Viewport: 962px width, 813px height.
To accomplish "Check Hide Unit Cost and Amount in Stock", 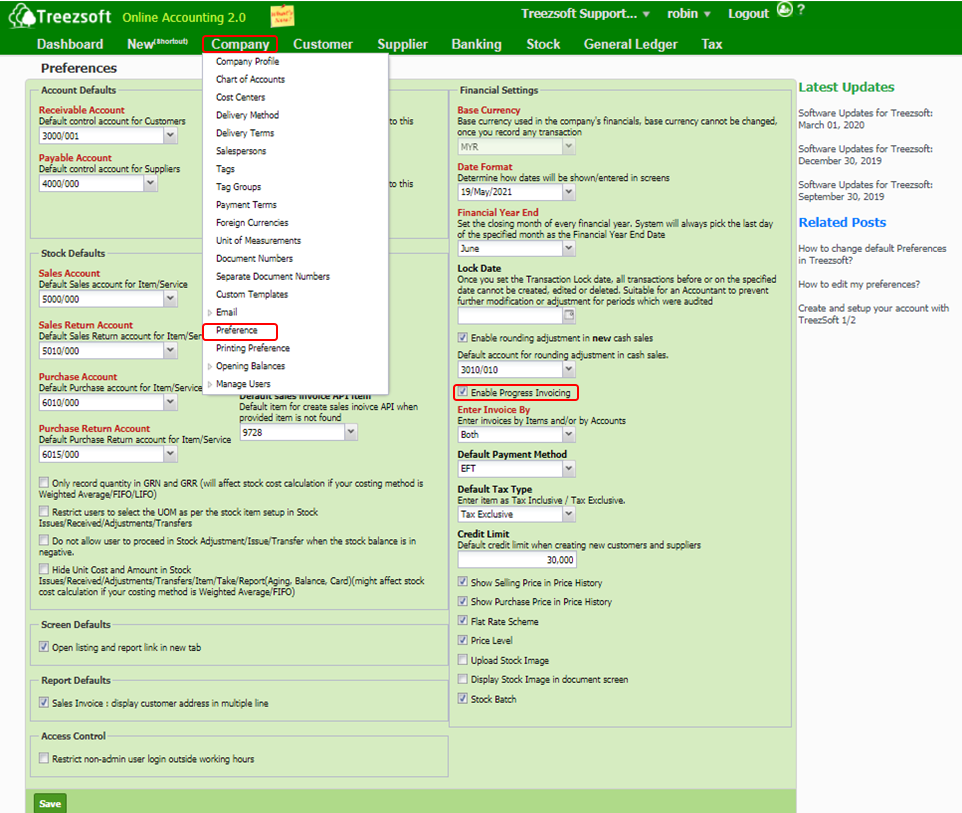I will [x=44, y=569].
